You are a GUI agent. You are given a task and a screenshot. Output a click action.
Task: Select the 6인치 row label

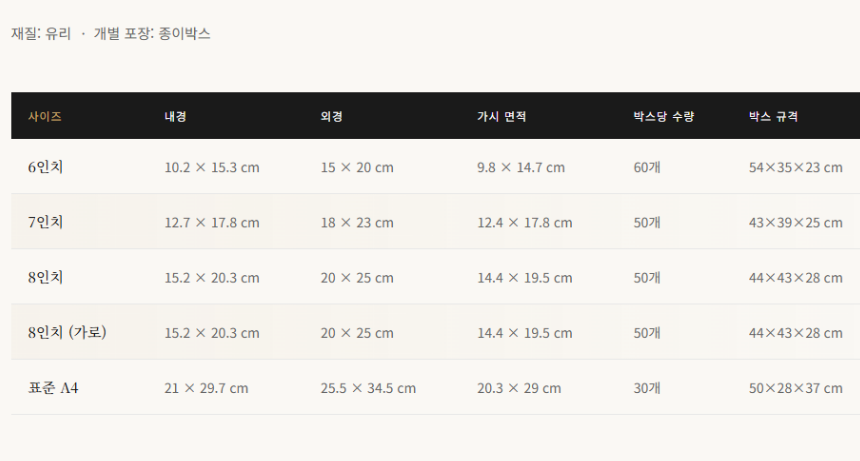[46, 167]
